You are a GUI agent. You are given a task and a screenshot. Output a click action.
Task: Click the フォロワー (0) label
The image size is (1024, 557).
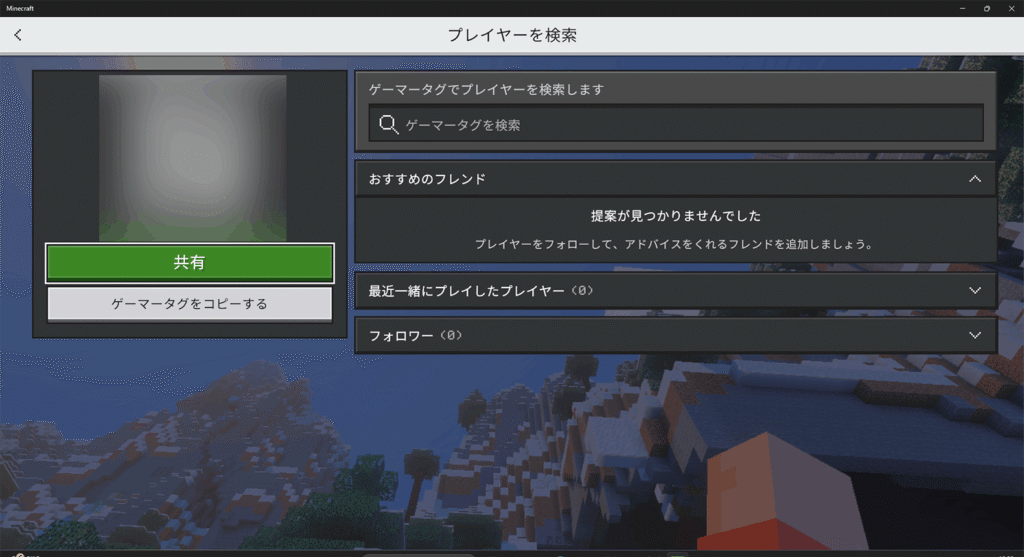(x=416, y=336)
